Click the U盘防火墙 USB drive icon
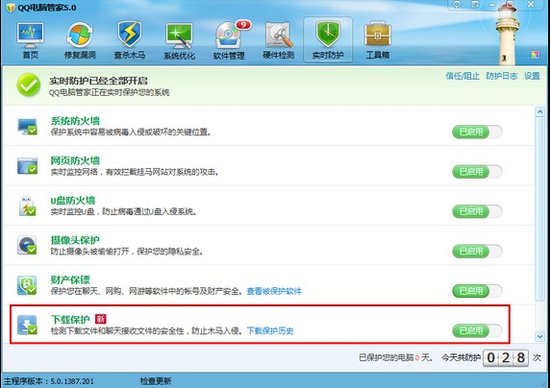Screen dimensions: 550x388 pyautogui.click(x=27, y=206)
